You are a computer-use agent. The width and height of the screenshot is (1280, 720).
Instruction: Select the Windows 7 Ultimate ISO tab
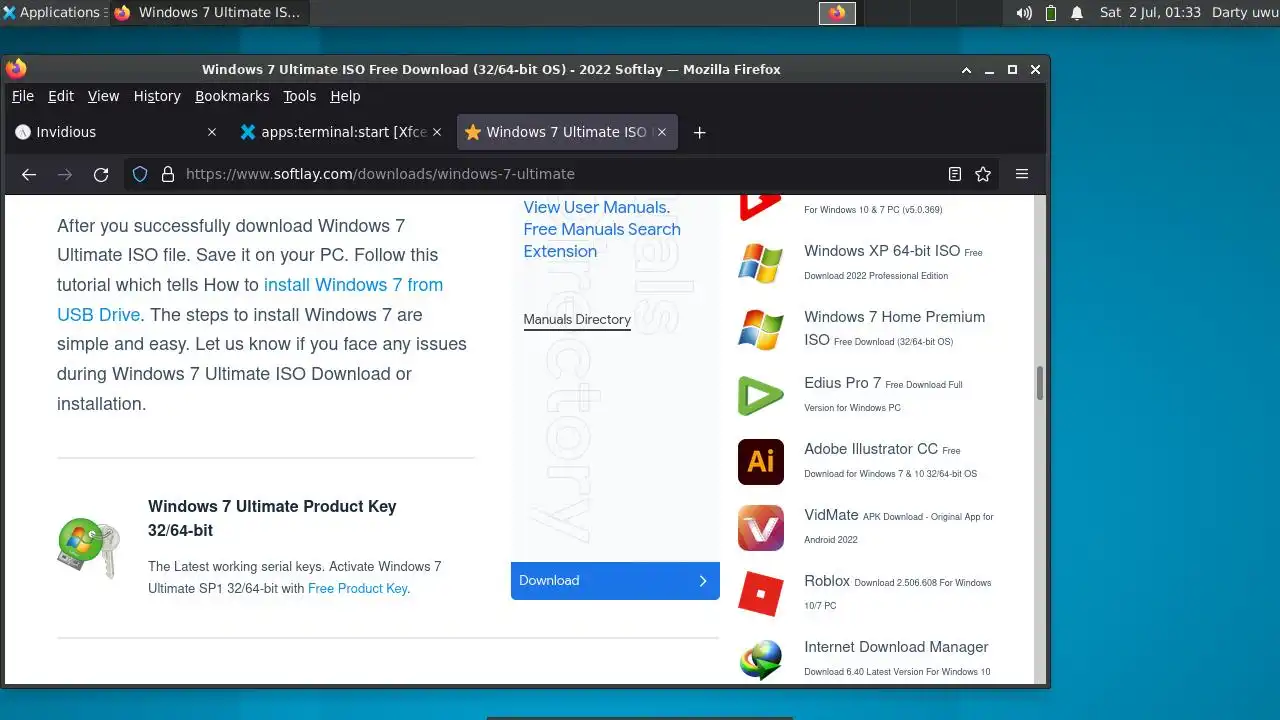pos(567,132)
